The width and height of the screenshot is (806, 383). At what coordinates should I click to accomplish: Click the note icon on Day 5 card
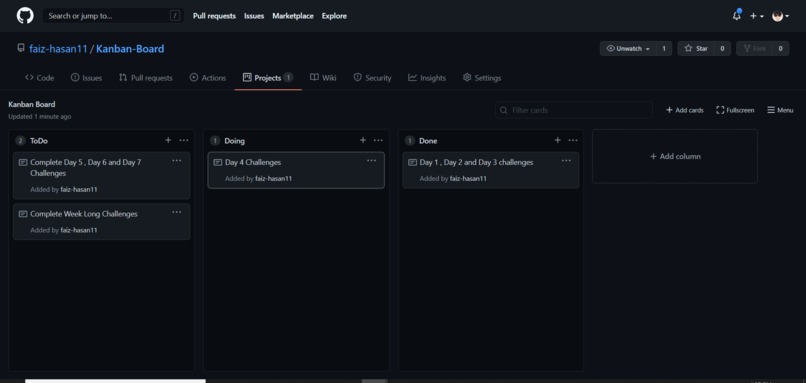[x=23, y=162]
